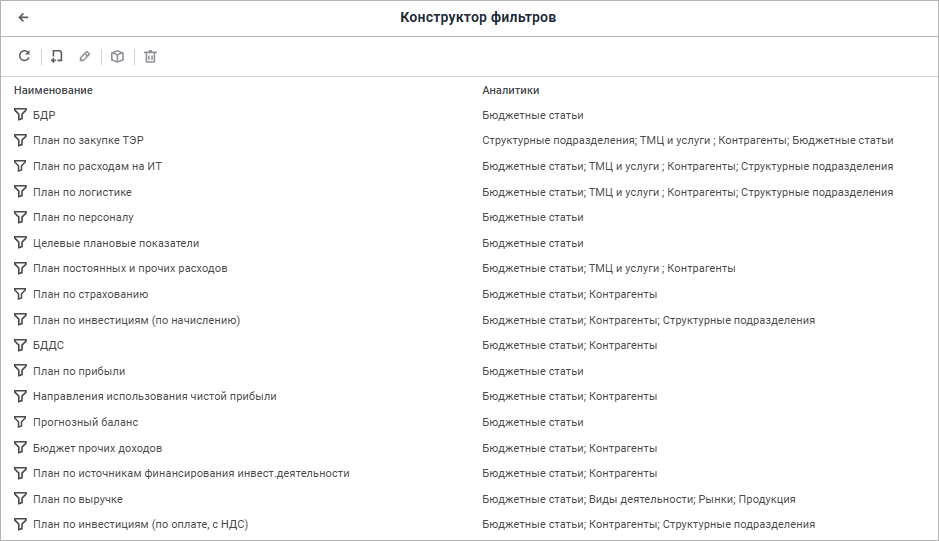Select the План по персоналу row
Image resolution: width=939 pixels, height=541 pixels.
pos(83,217)
